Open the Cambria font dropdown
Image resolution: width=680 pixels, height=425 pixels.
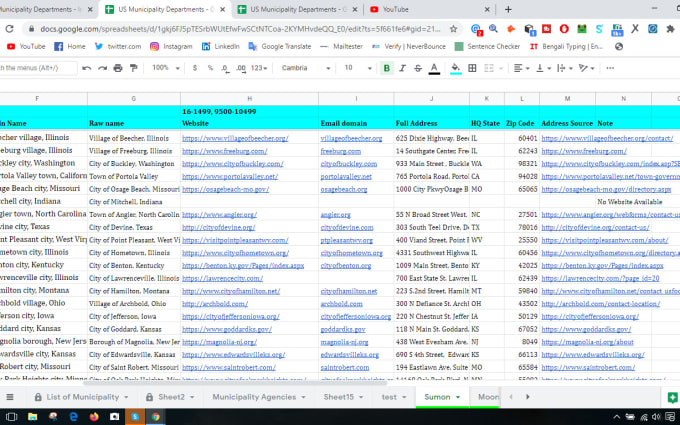305,68
